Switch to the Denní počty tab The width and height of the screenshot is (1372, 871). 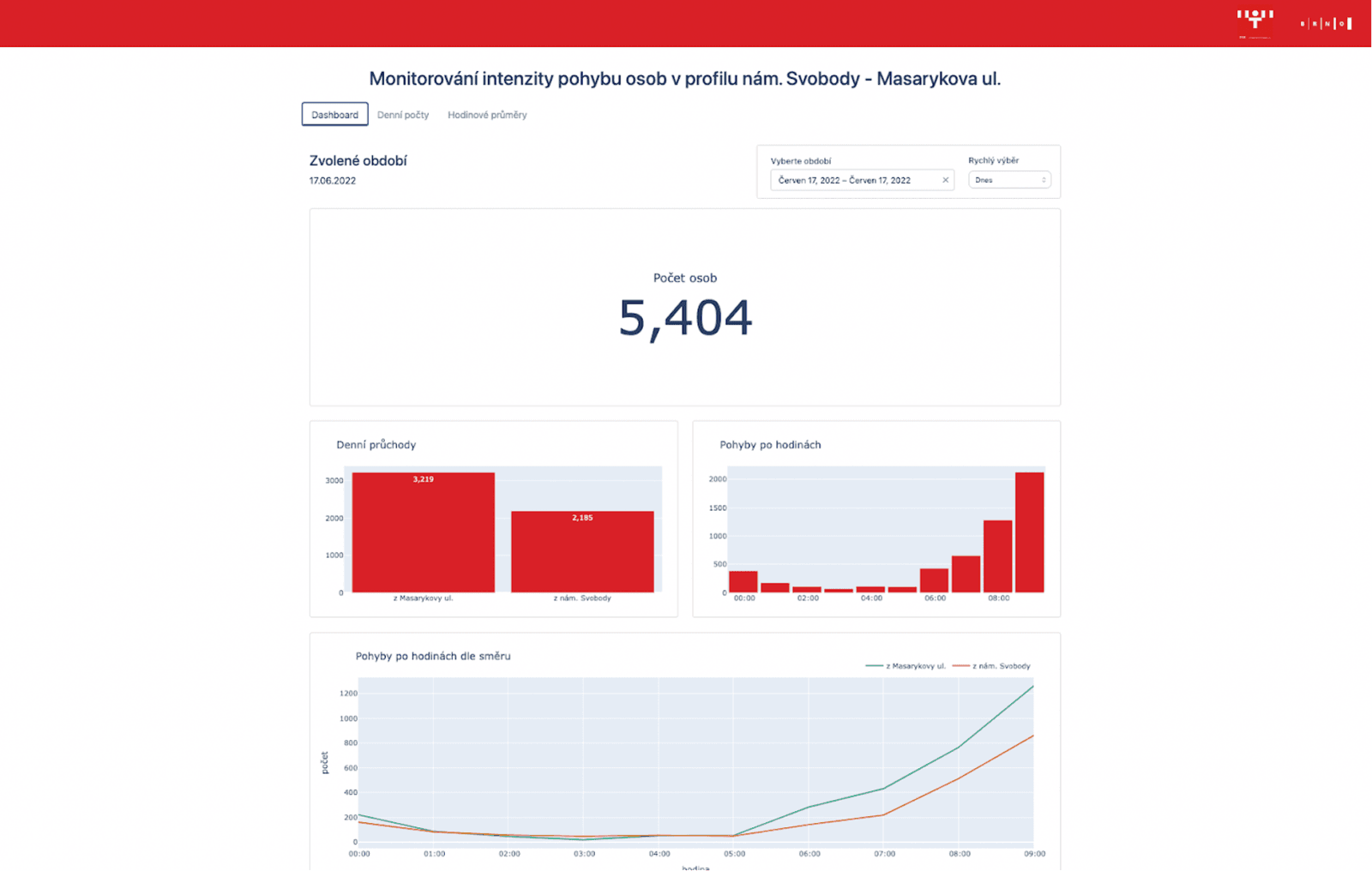(x=403, y=115)
